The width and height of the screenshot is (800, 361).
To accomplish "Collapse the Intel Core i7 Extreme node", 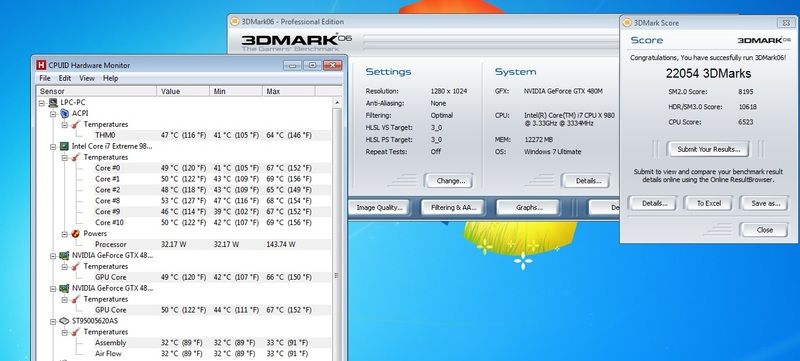I will [x=53, y=146].
